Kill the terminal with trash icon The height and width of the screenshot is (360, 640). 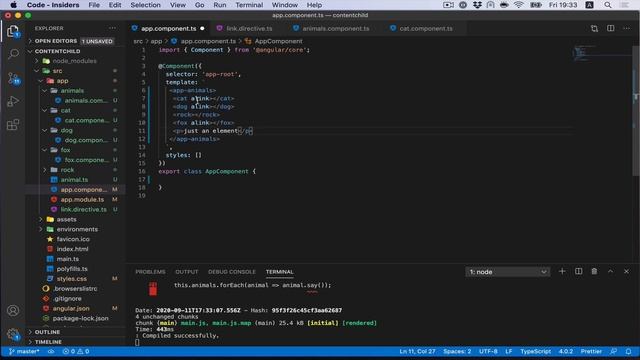(594, 271)
